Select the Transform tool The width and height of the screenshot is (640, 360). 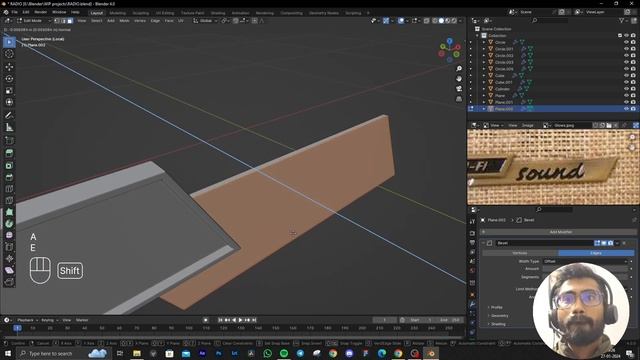click(x=9, y=102)
